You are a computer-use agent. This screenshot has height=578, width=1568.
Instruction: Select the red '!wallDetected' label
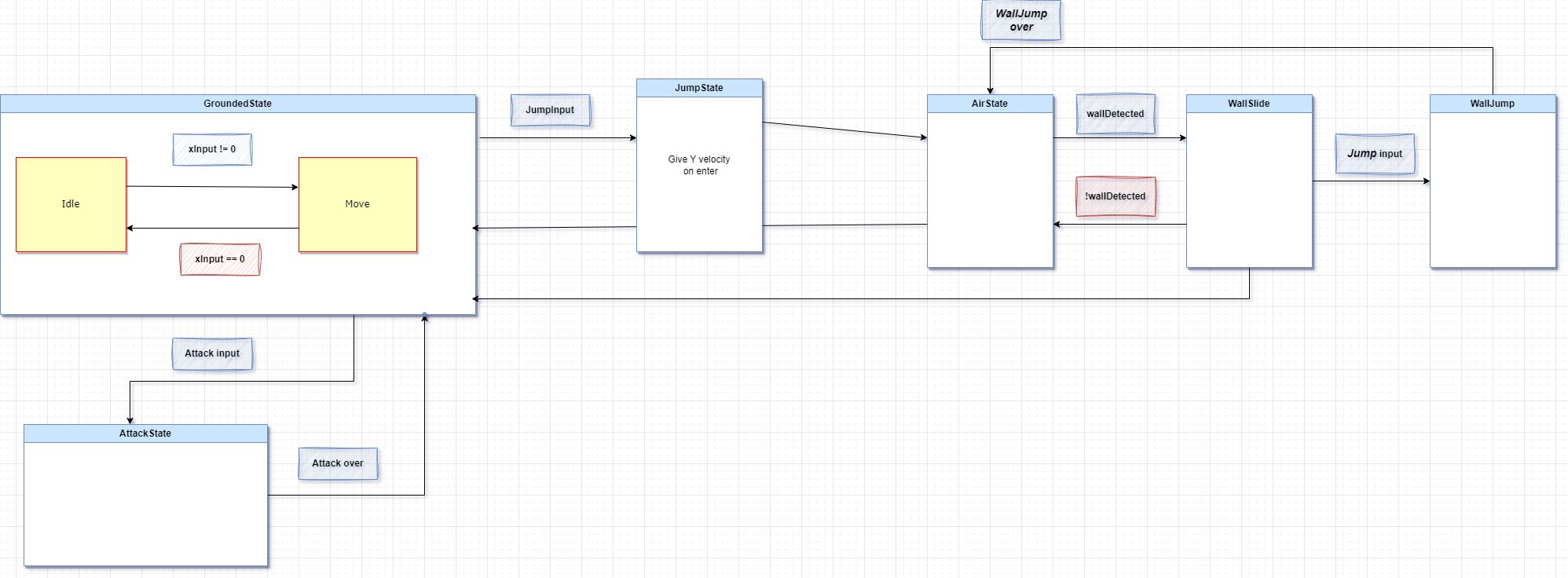pos(1115,196)
